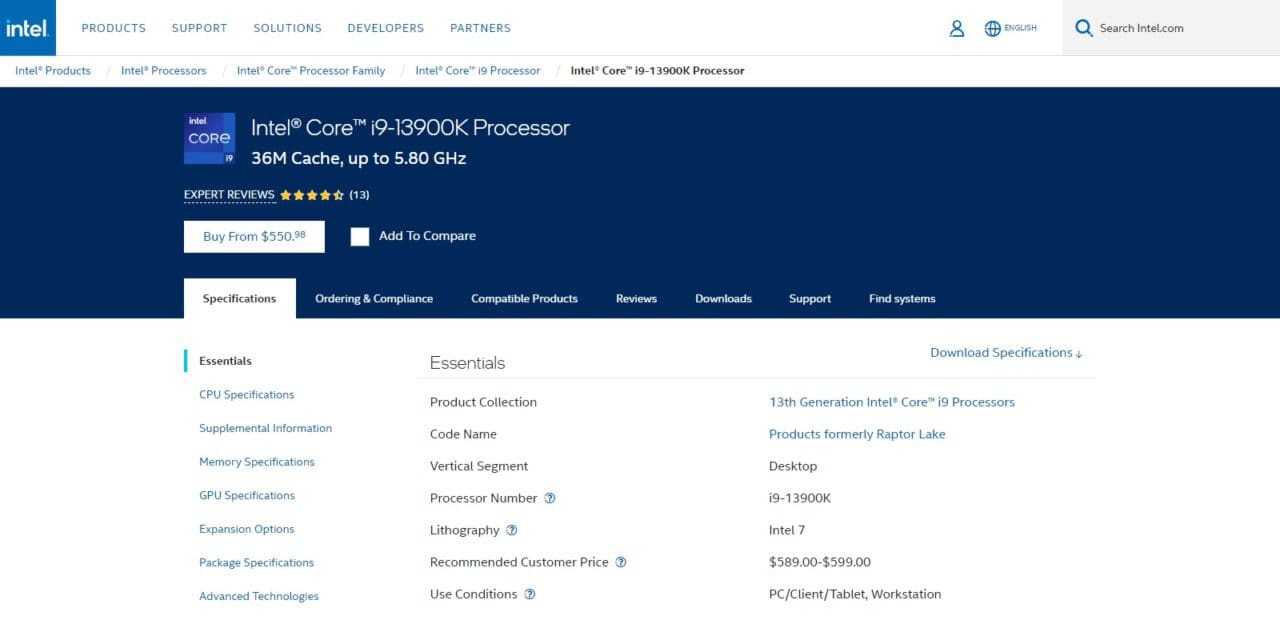Click the Intel Core i9 badge image
Viewport: 1280px width, 620px height.
point(210,138)
